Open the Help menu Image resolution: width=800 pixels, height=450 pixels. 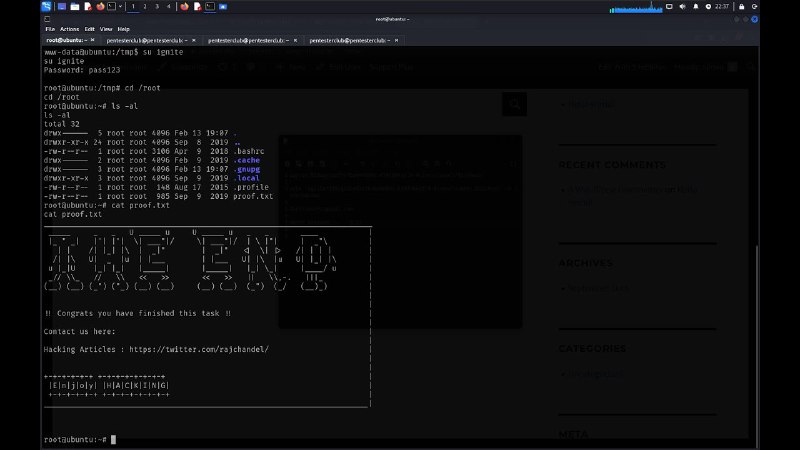pyautogui.click(x=123, y=29)
